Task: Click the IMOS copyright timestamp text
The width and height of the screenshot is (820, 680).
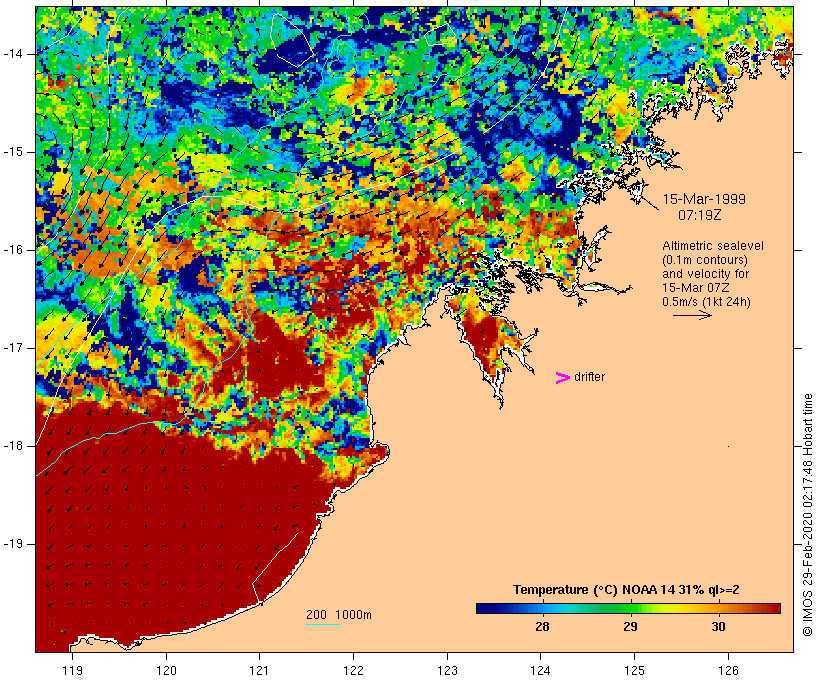Action: pos(807,515)
